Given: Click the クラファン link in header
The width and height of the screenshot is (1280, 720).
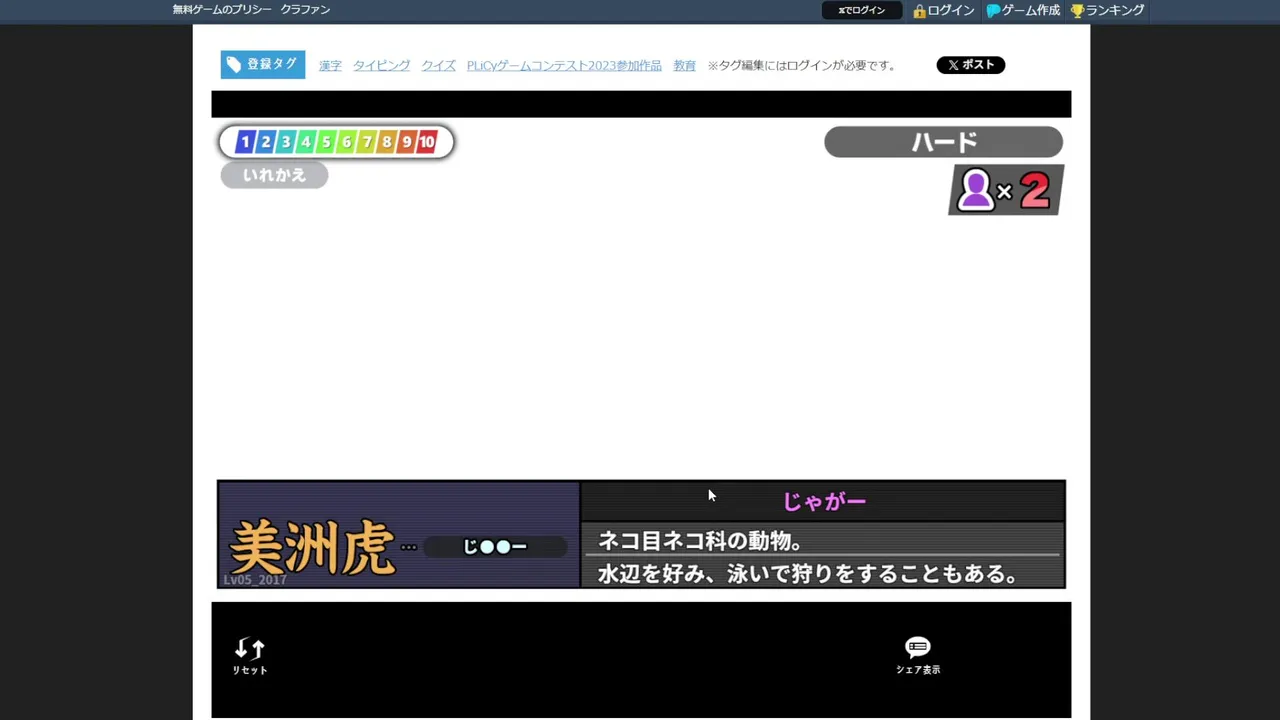Looking at the screenshot, I should (305, 10).
